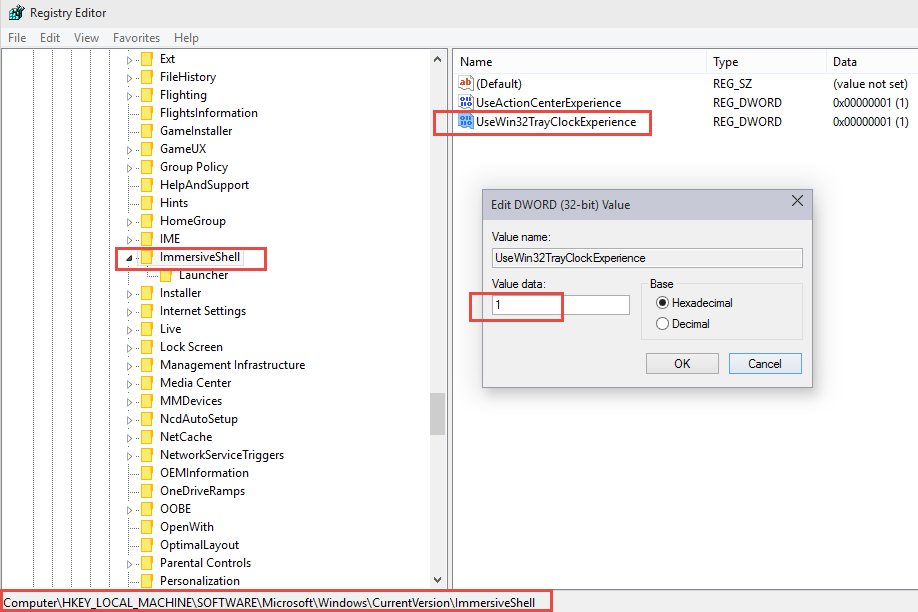Click the HomeGroup folder icon
The height and width of the screenshot is (612, 918).
point(147,221)
